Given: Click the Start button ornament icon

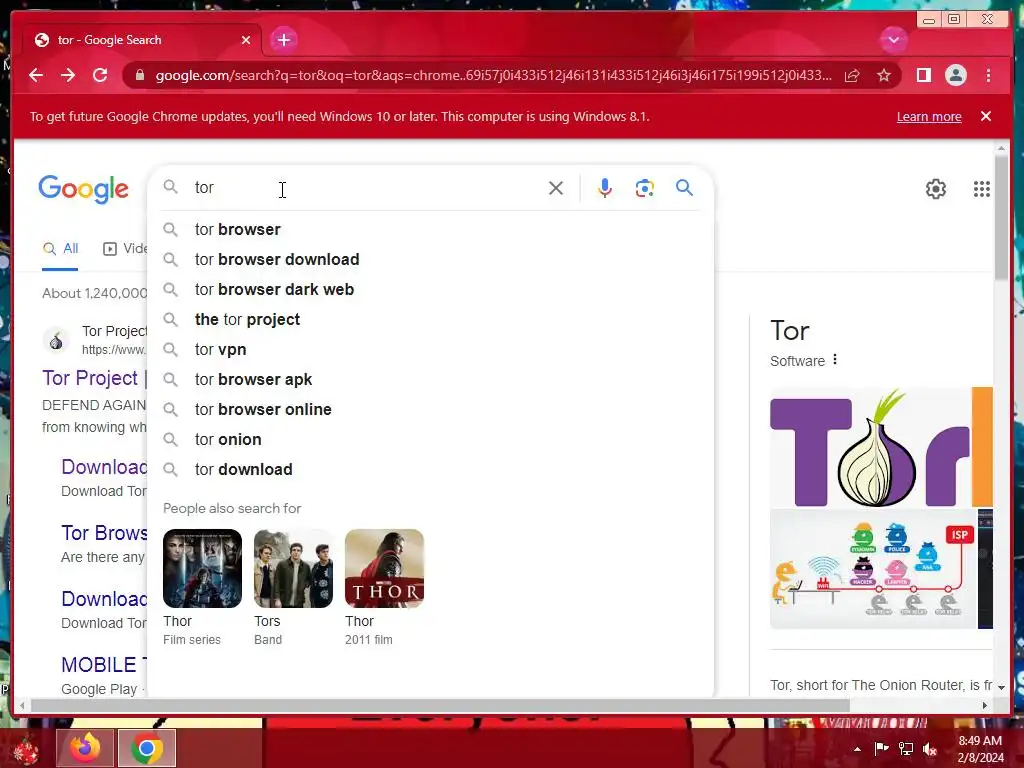Looking at the screenshot, I should [26, 748].
